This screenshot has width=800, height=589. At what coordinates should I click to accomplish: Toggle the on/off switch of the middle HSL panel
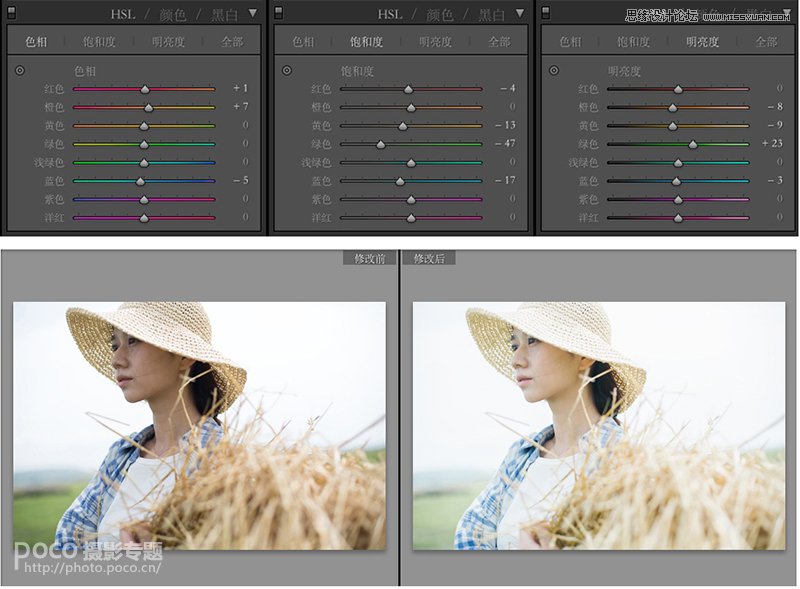click(278, 13)
